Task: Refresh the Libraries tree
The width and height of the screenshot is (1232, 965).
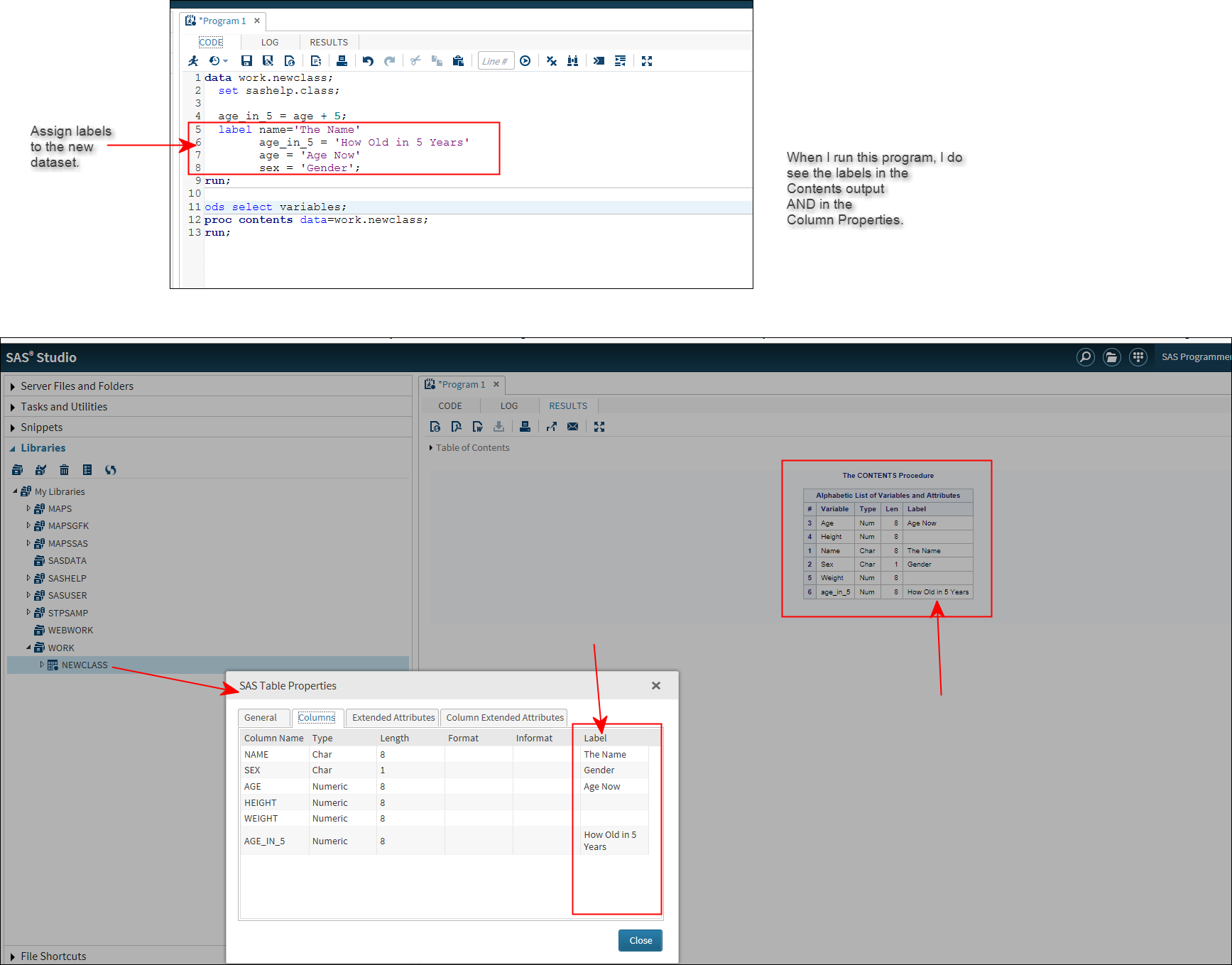Action: [111, 469]
